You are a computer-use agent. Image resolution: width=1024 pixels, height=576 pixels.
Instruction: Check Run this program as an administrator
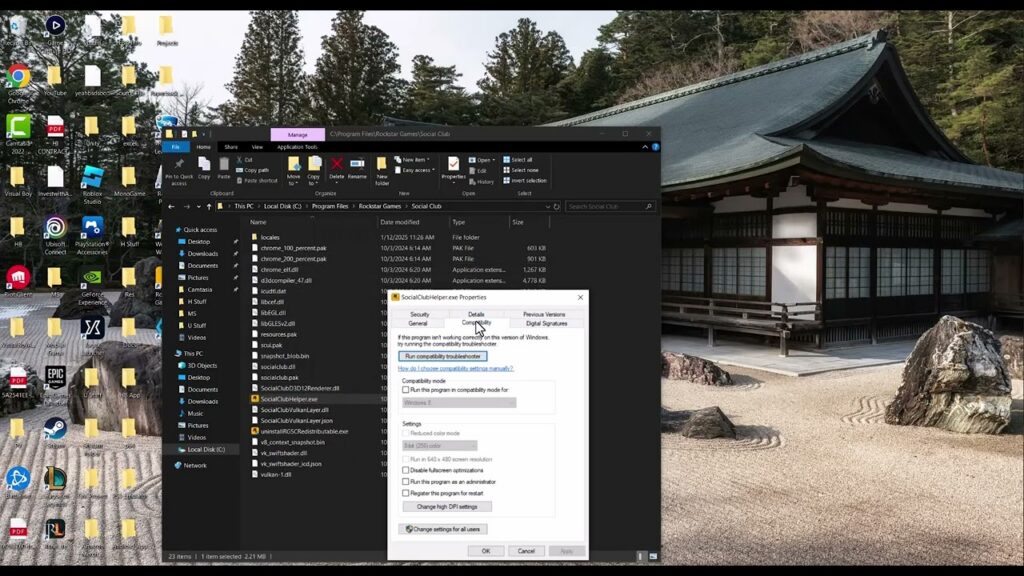tap(406, 482)
